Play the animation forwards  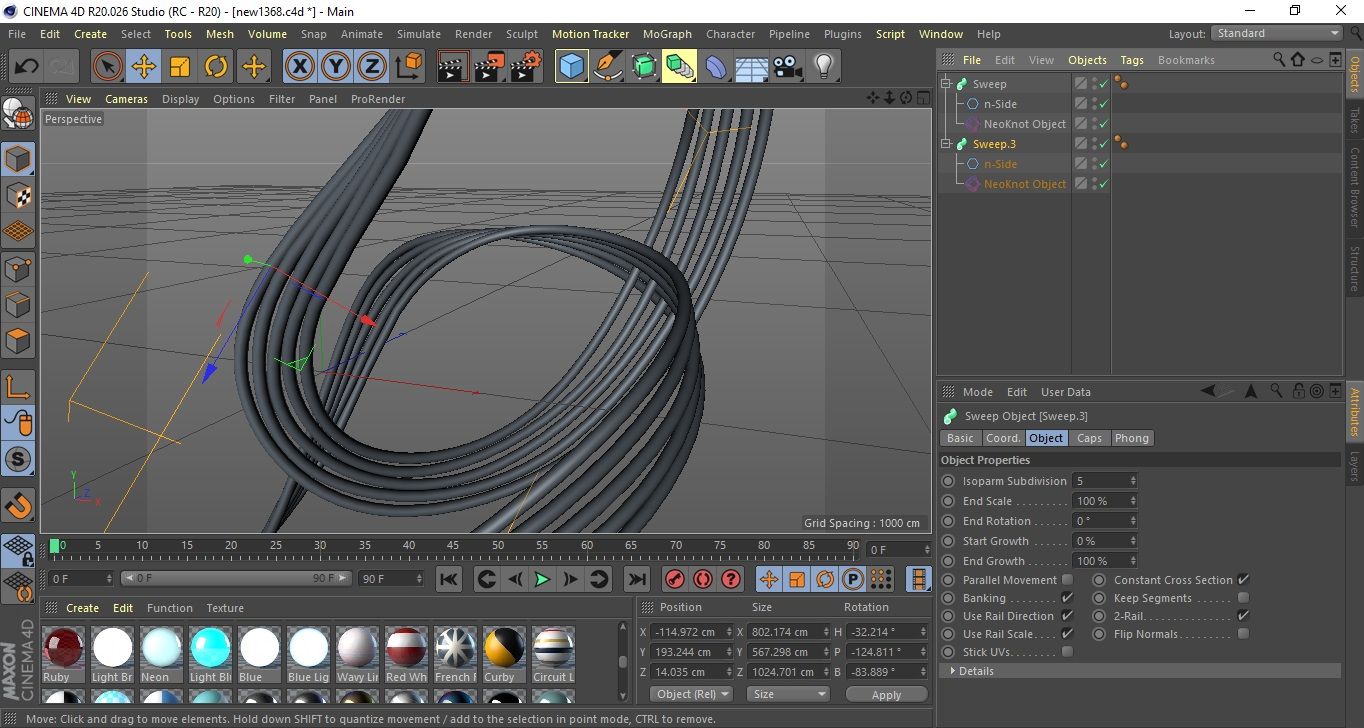pyautogui.click(x=542, y=579)
